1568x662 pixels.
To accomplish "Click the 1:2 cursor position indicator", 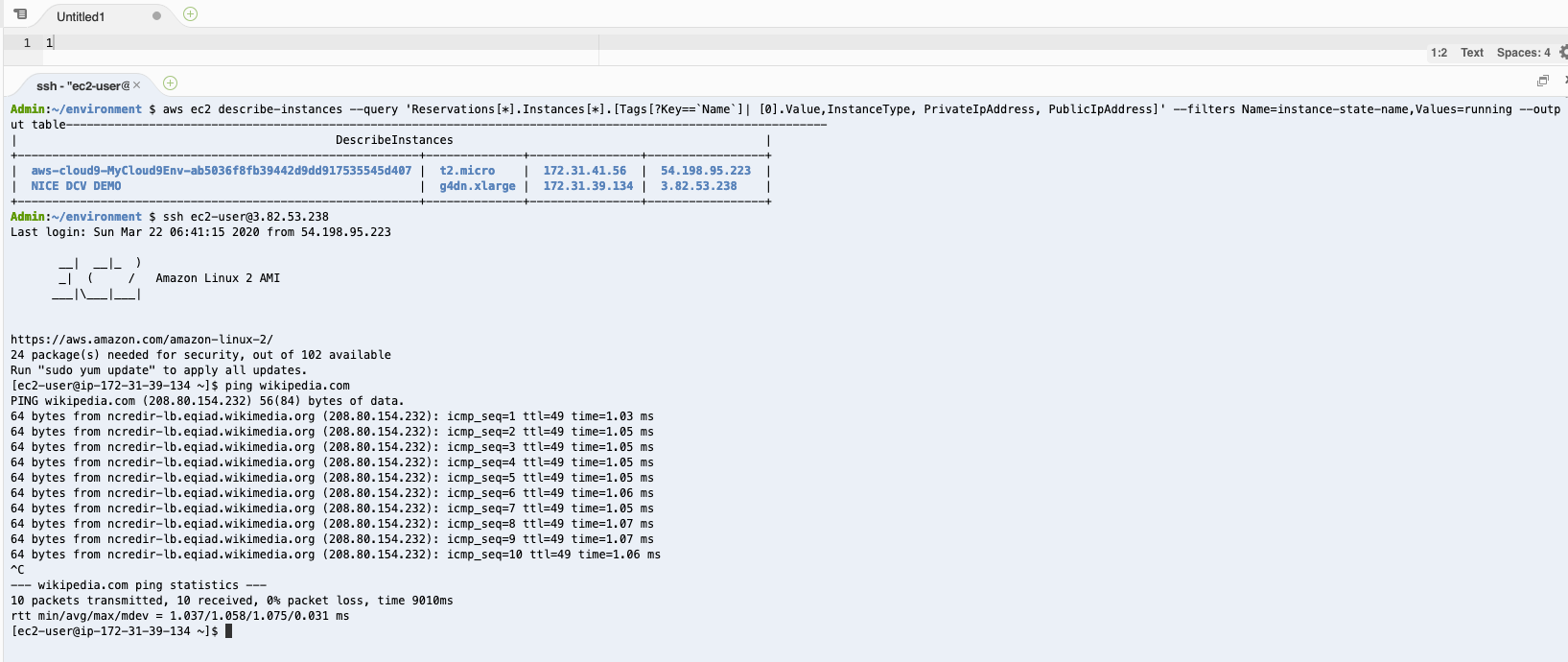I will (x=1439, y=53).
